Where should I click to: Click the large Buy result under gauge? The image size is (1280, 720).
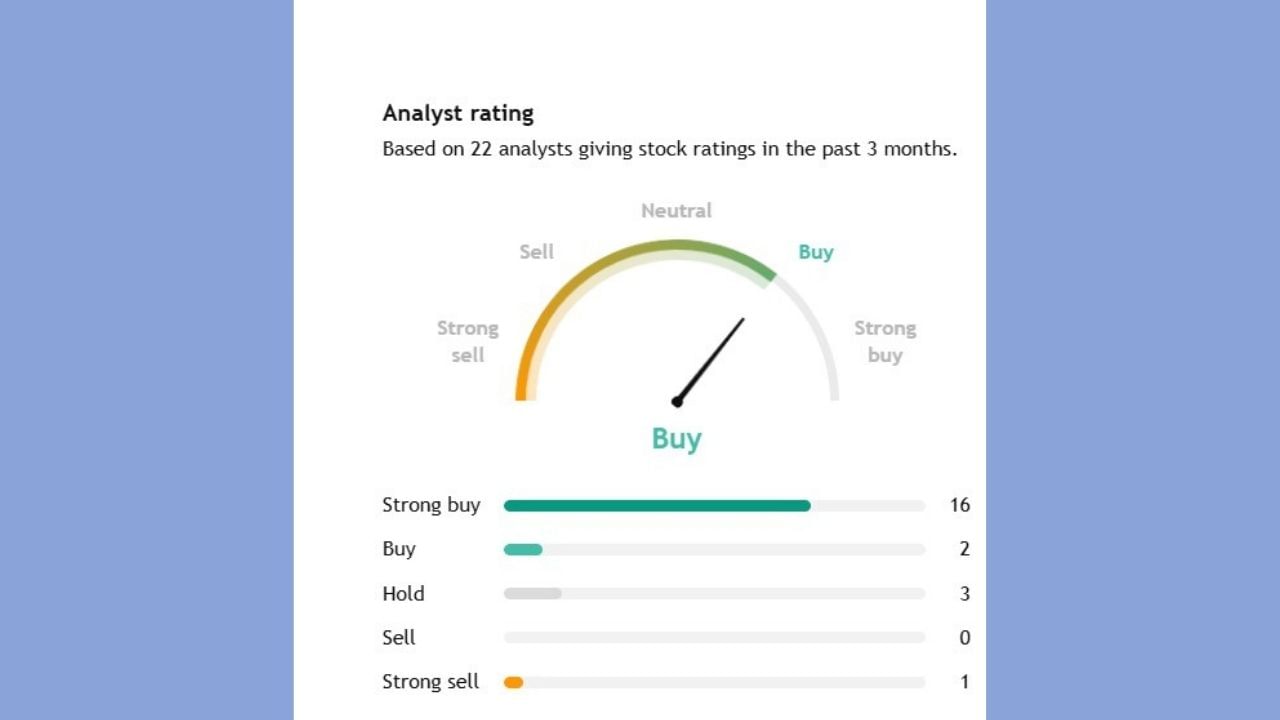[x=676, y=439]
